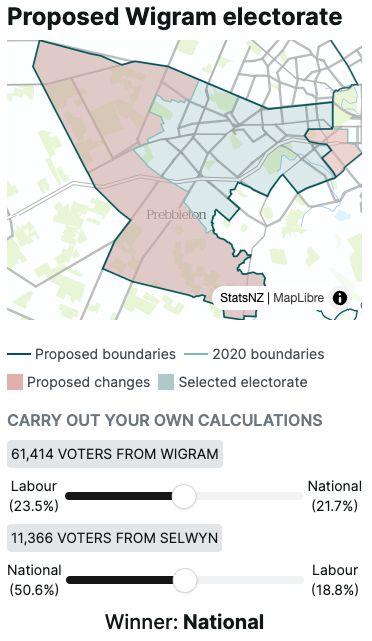Viewport: 372px width, 641px height.
Task: Click the Labour 23.5% label for Wigram
Action: click(34, 496)
